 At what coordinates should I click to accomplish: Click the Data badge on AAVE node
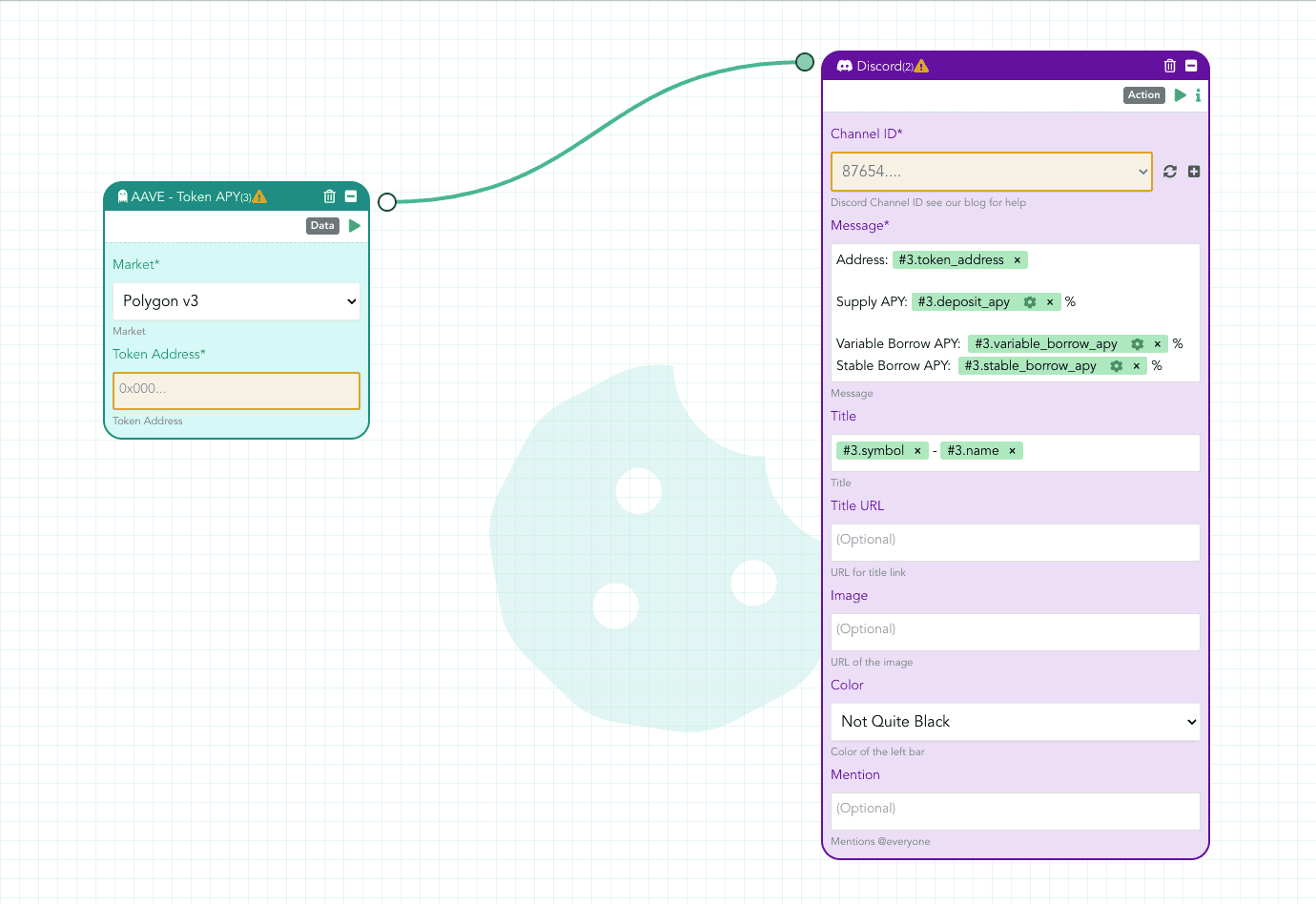322,226
